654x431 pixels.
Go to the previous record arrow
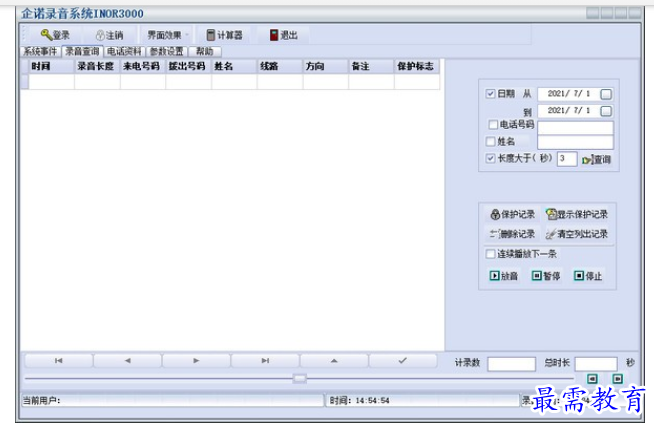click(x=127, y=360)
